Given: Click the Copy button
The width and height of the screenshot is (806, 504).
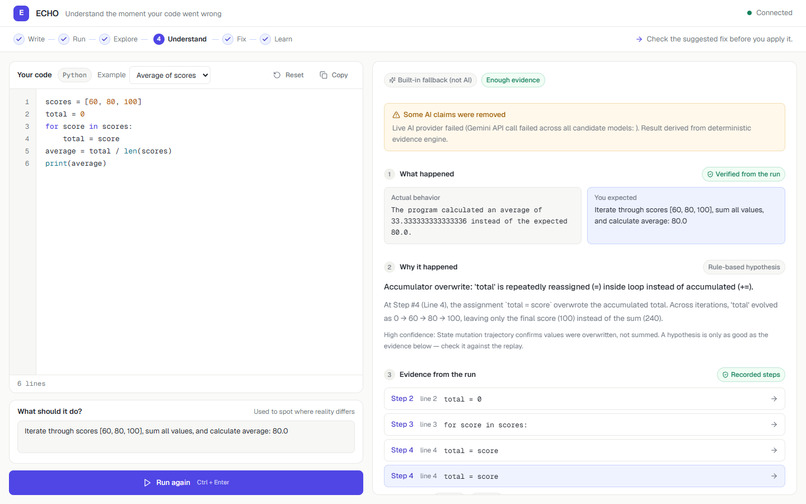Looking at the screenshot, I should tap(334, 75).
